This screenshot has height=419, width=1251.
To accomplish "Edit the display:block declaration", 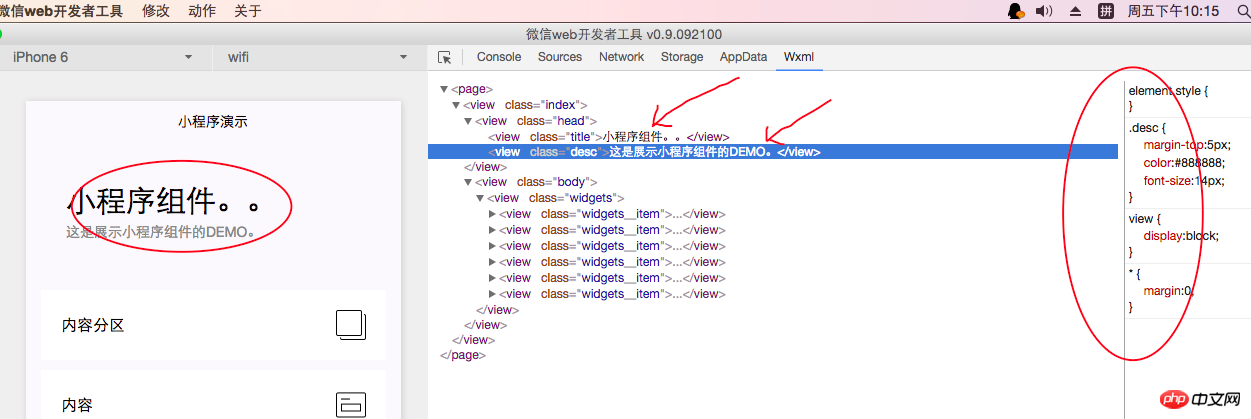I will tap(1182, 236).
